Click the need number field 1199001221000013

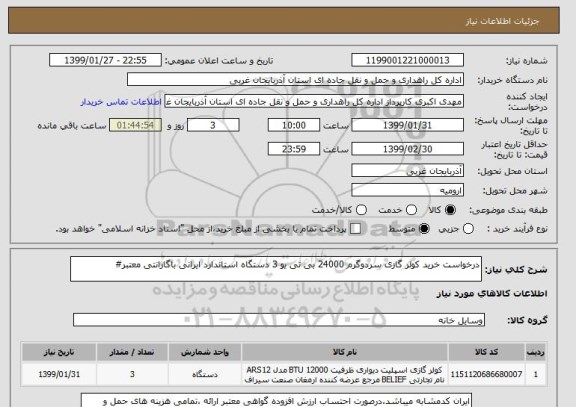tap(407, 60)
